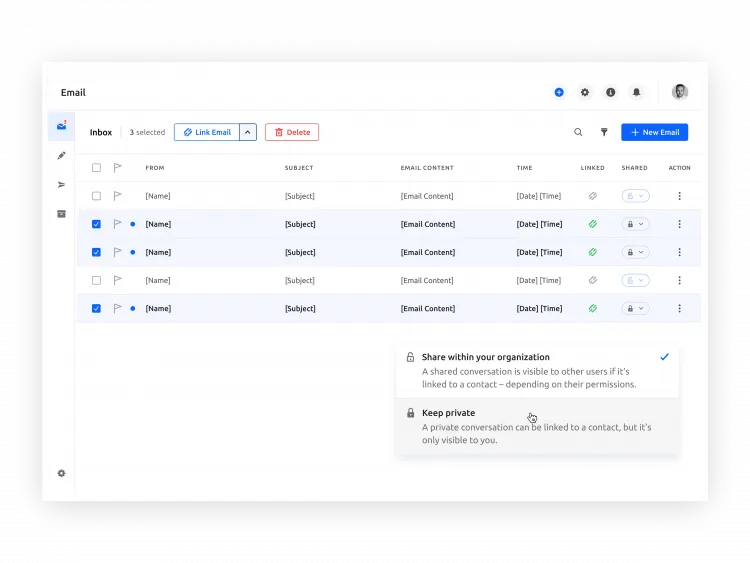
Task: Open action menu dots of first email row
Action: click(679, 196)
